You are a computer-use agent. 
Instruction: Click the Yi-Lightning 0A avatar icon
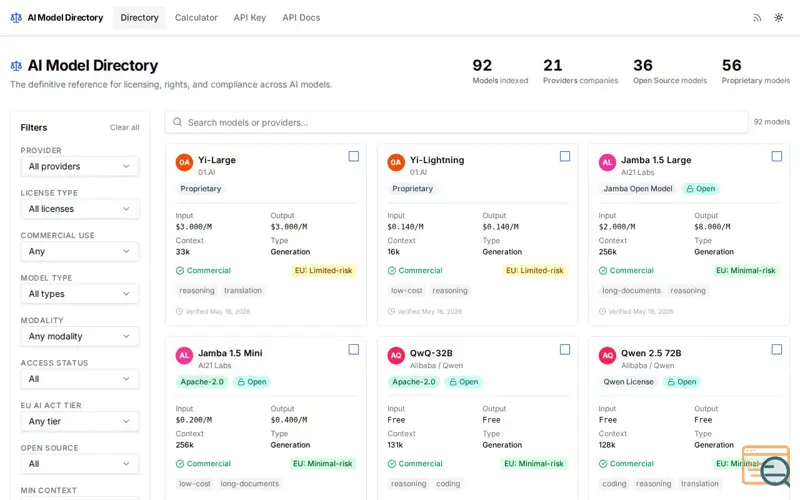pyautogui.click(x=396, y=162)
